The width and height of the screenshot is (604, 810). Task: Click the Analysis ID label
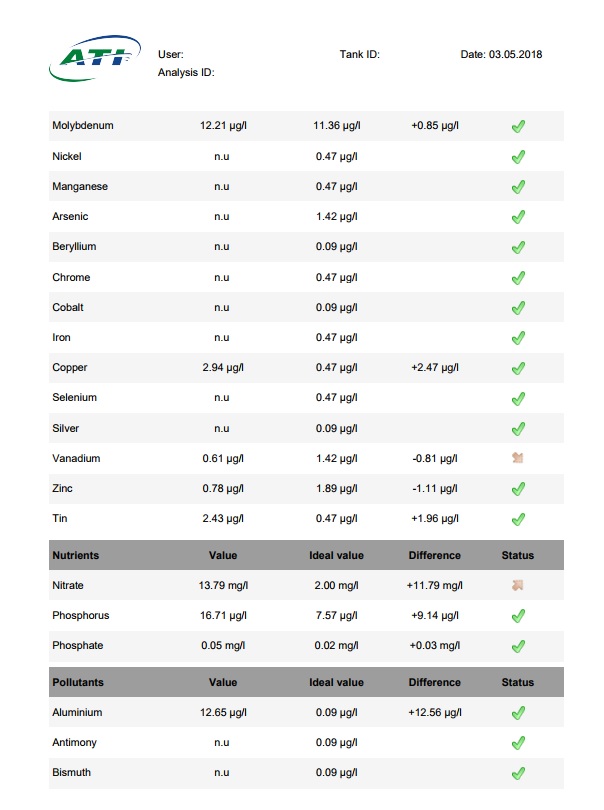pos(186,72)
